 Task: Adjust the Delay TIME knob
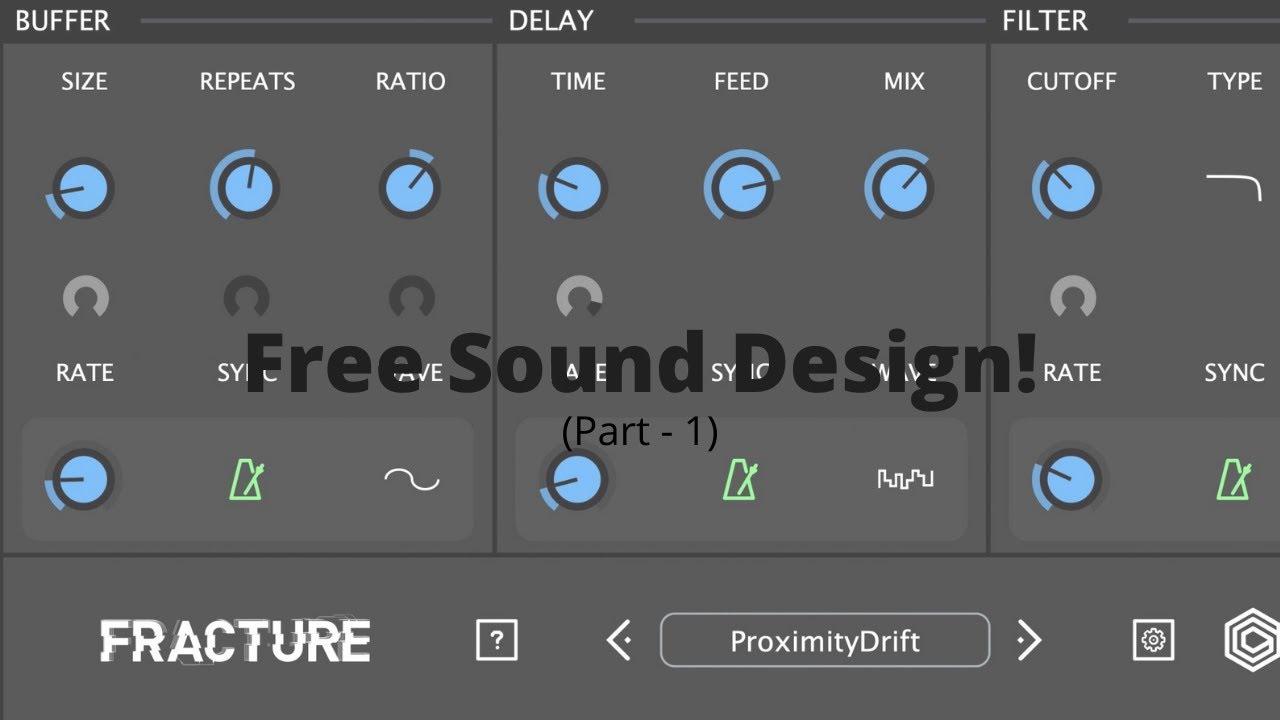point(574,188)
